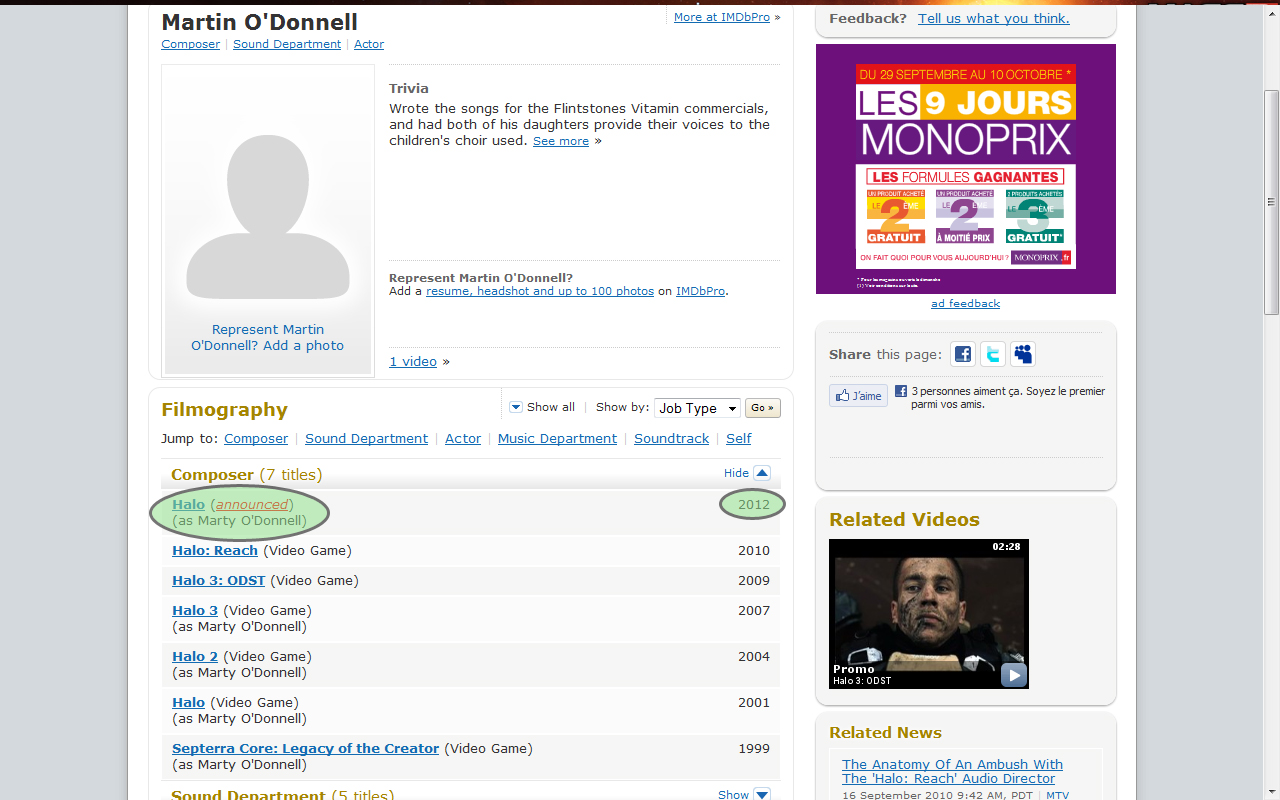Open See more trivia link
This screenshot has width=1280, height=800.
tap(561, 141)
